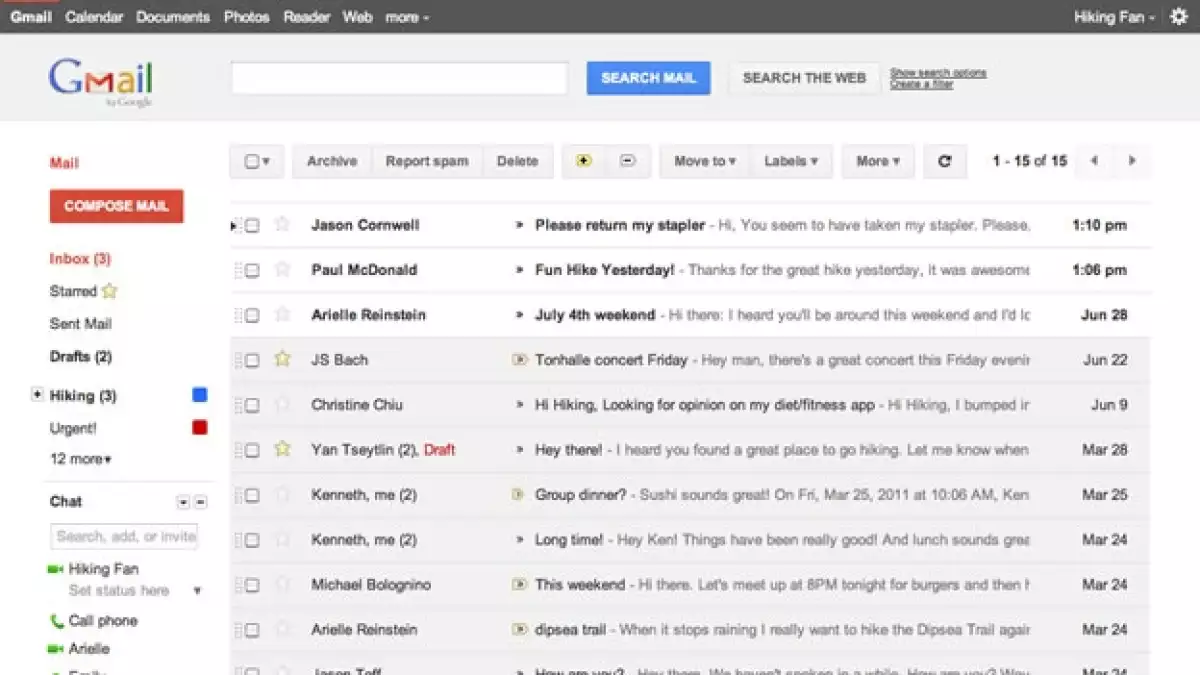Check the Paul McDonald email checkbox
Screen dimensions: 1200x675
click(252, 270)
